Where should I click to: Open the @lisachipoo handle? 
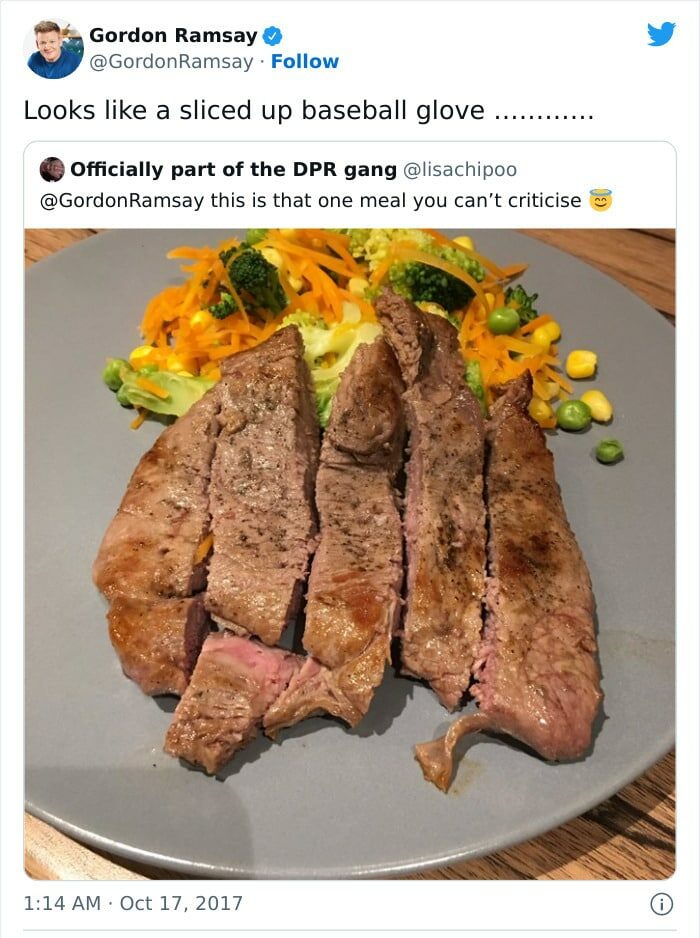[460, 170]
